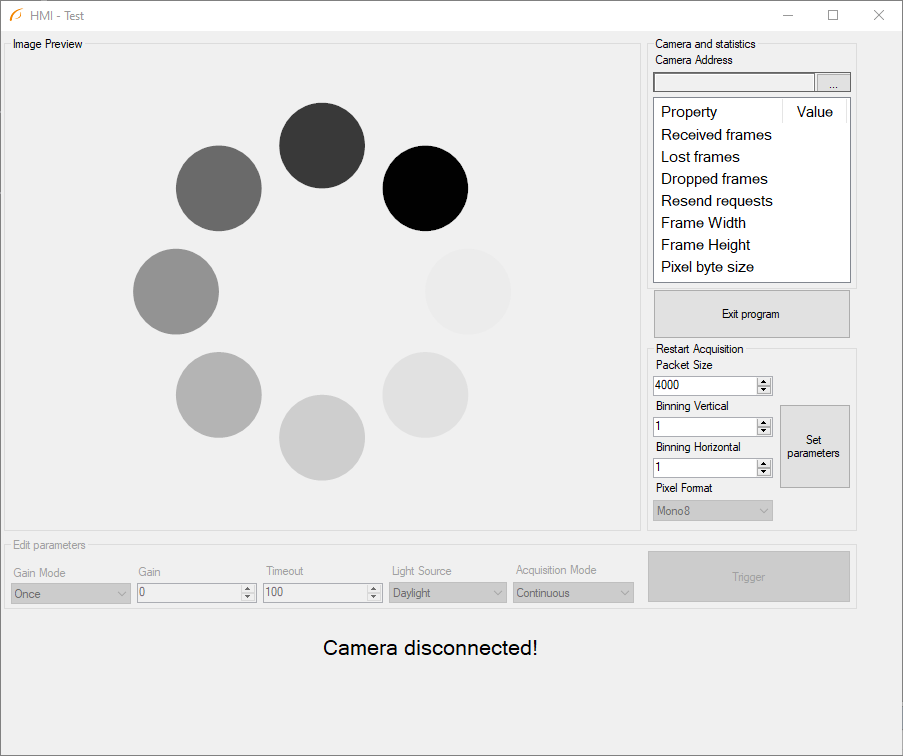Increase Packet Size with up arrow

click(x=764, y=382)
